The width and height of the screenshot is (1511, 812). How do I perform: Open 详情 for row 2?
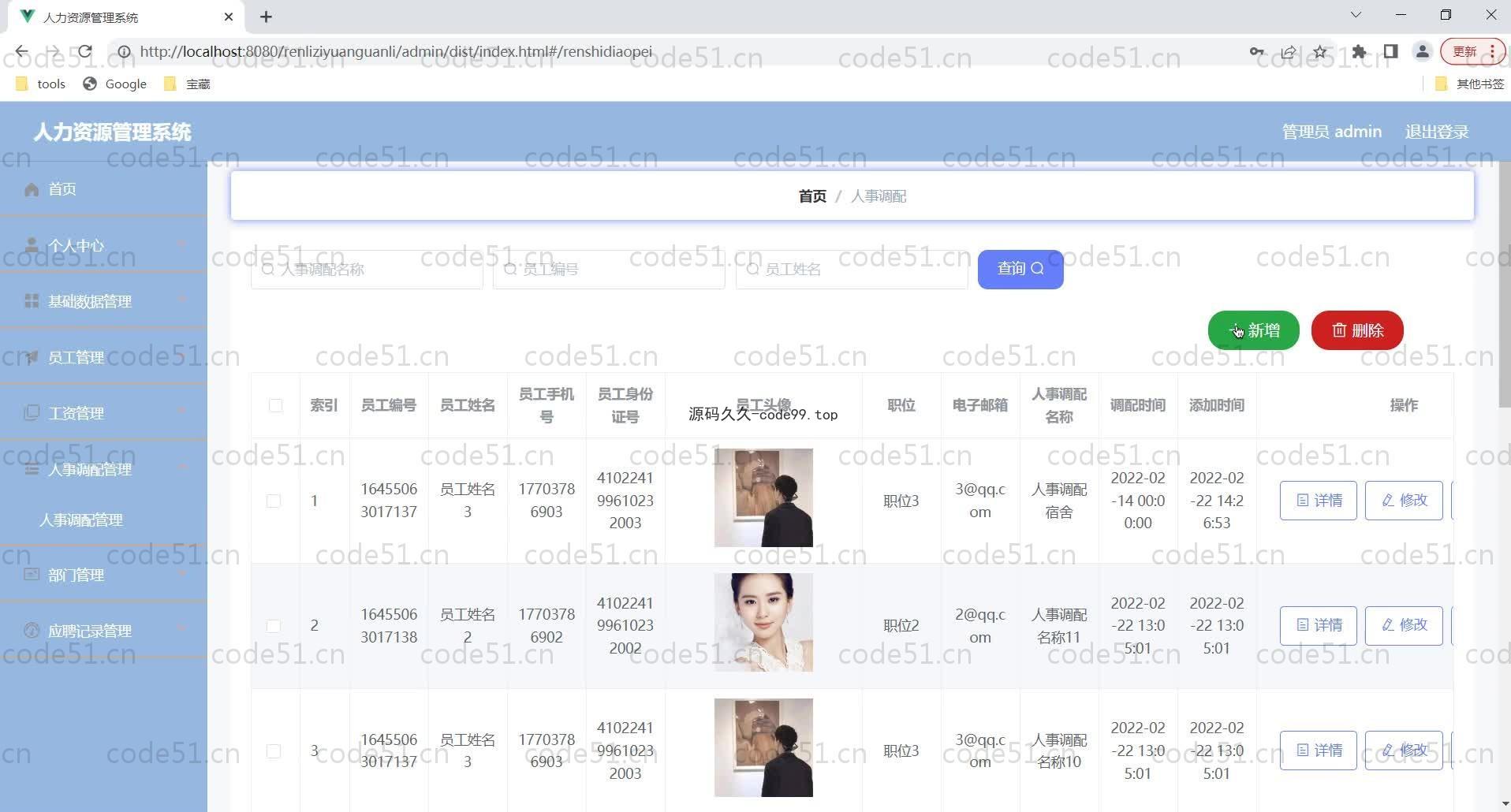(1319, 626)
